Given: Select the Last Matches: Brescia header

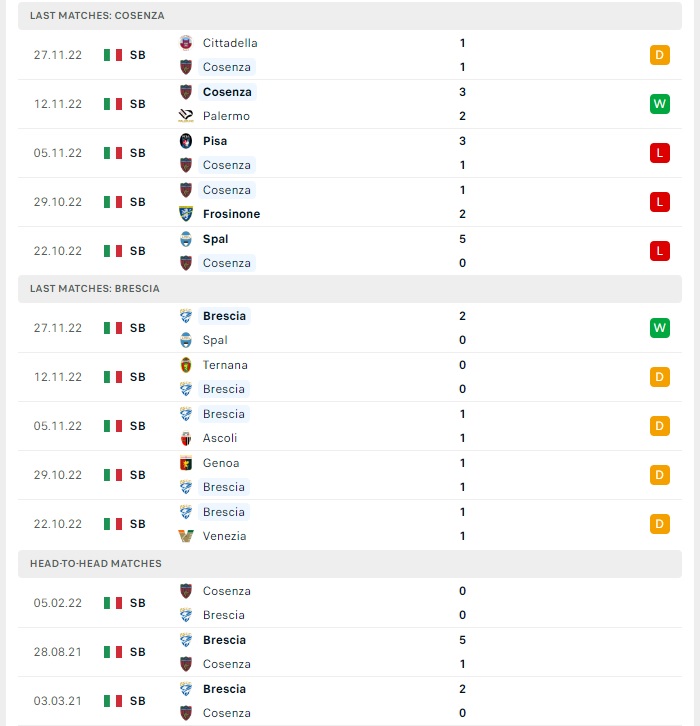Looking at the screenshot, I should [350, 289].
